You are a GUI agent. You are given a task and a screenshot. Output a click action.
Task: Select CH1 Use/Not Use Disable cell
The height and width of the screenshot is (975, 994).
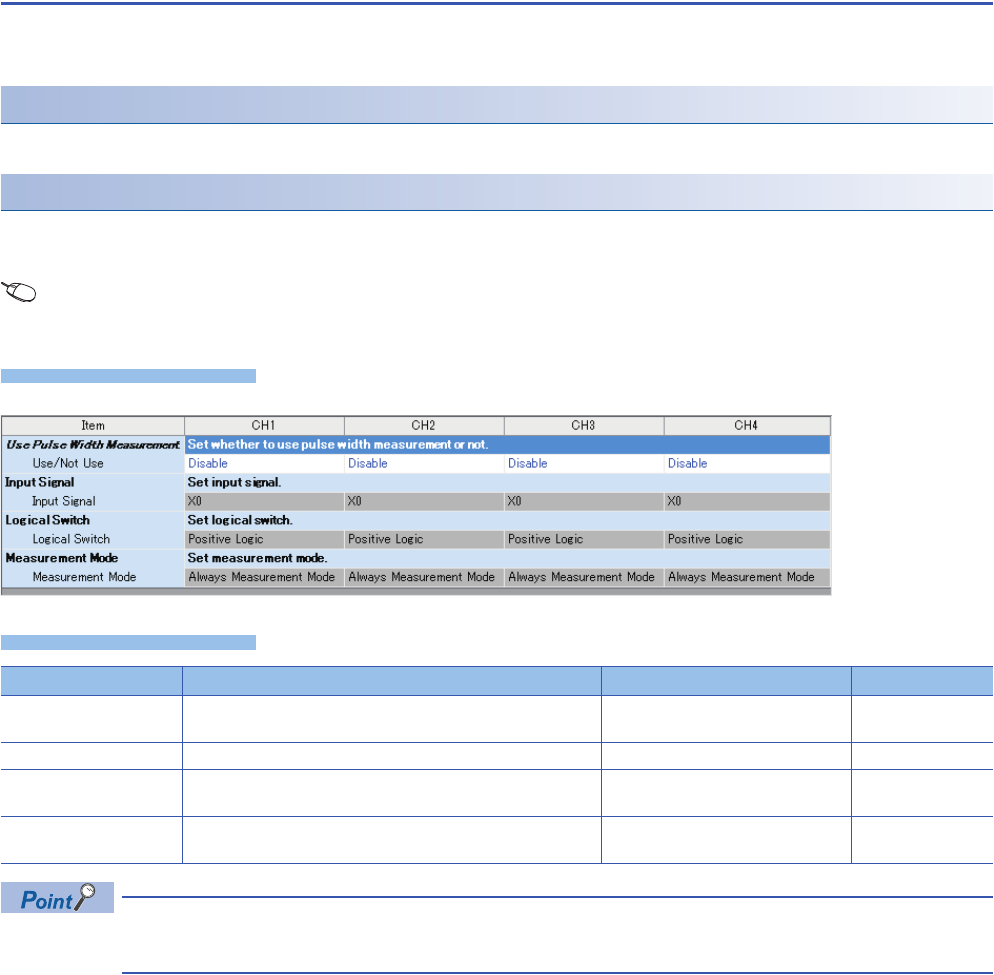click(x=264, y=464)
